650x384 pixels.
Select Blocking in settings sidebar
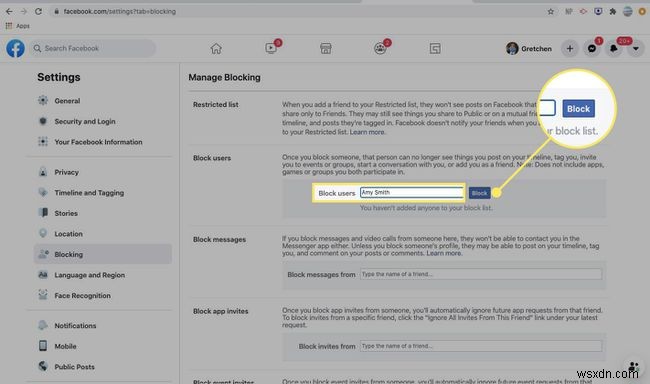click(103, 254)
